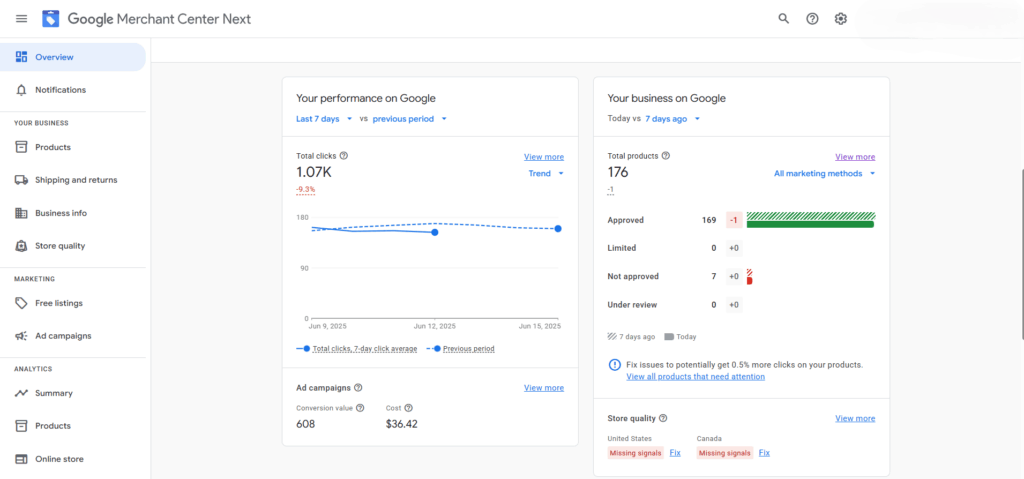Click the blue alert icon beside Fix issues message
Viewport: 1024px width, 479px height.
(615, 365)
